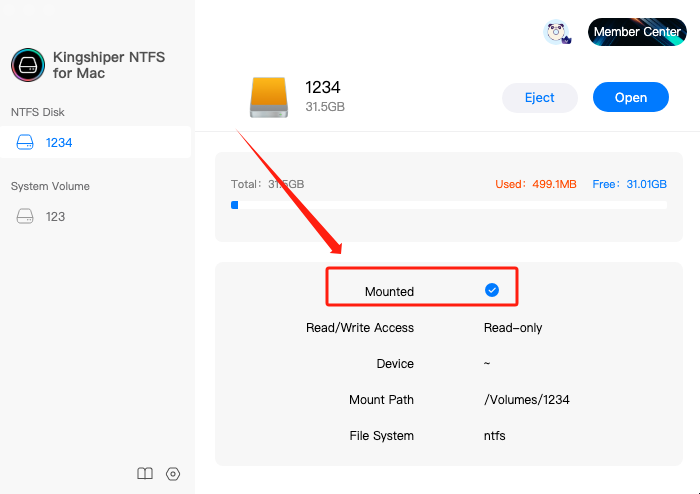The width and height of the screenshot is (700, 494).
Task: Click the disk icon beside 1234 in sidebar
Action: coord(25,142)
